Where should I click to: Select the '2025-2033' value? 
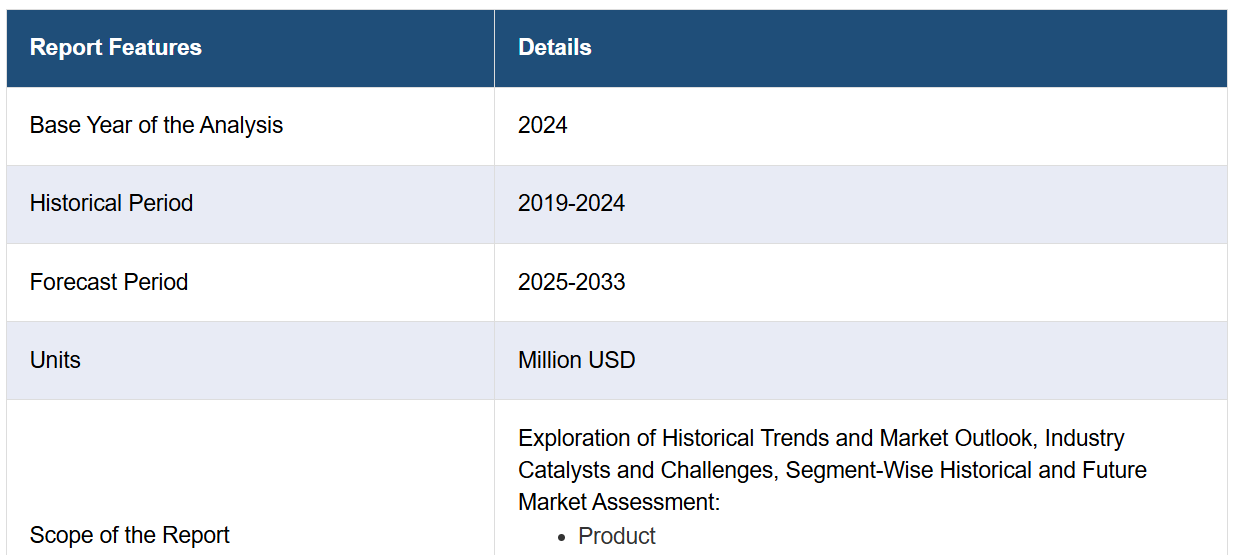coord(571,282)
